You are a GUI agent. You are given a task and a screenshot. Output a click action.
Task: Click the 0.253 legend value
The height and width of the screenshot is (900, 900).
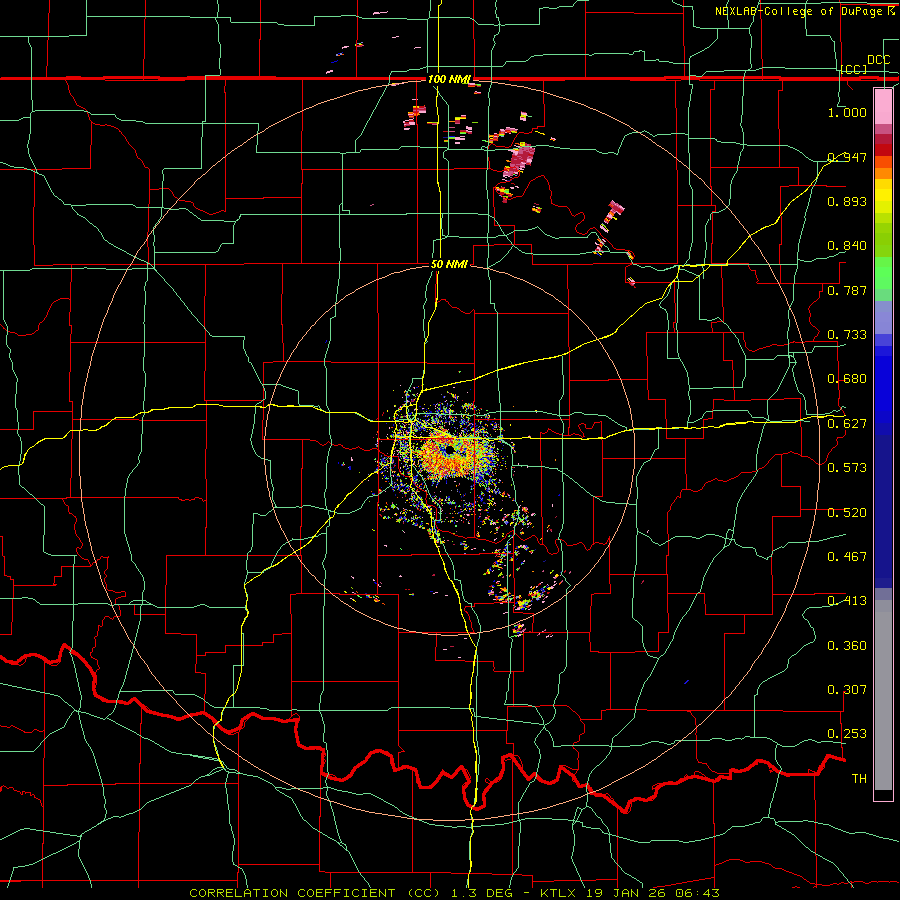pos(847,734)
